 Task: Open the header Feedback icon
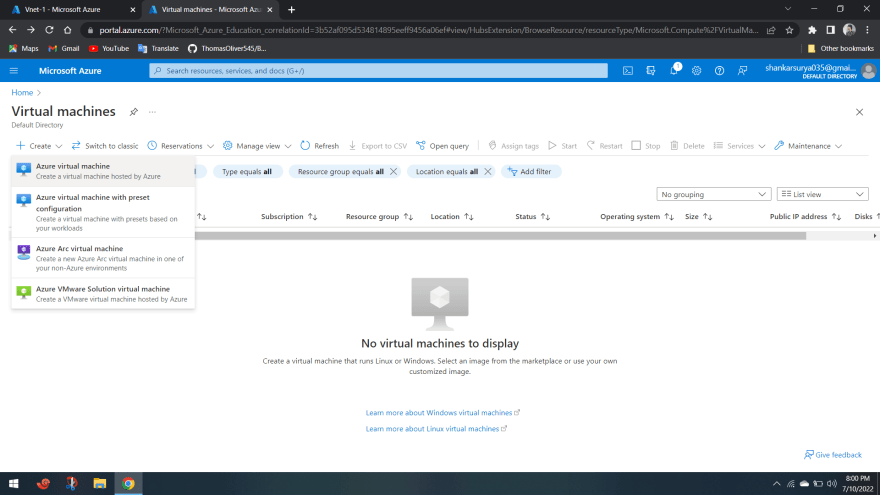[742, 71]
